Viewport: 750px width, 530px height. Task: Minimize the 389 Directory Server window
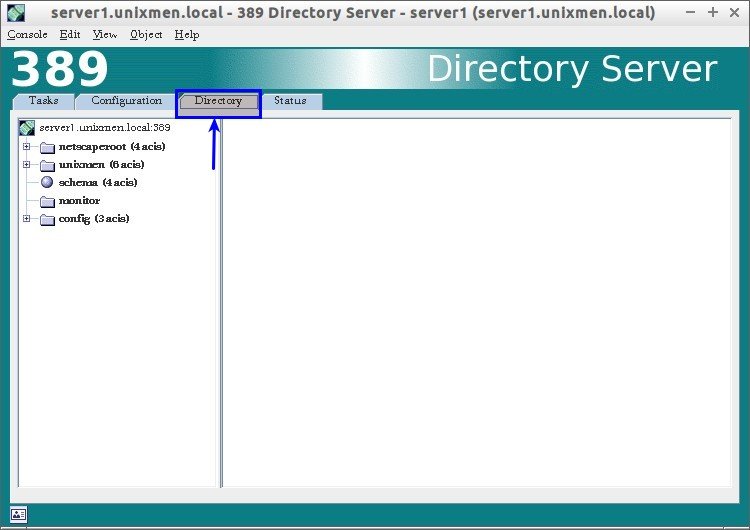tap(690, 12)
